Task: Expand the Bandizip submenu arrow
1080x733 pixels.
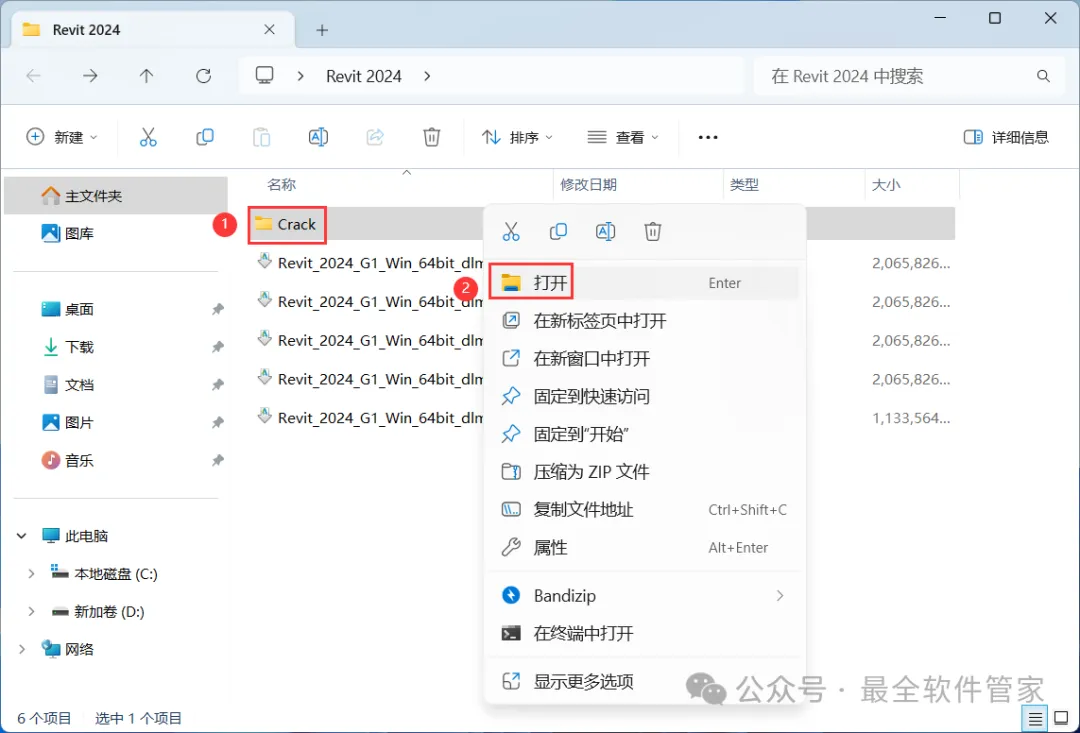Action: (780, 595)
